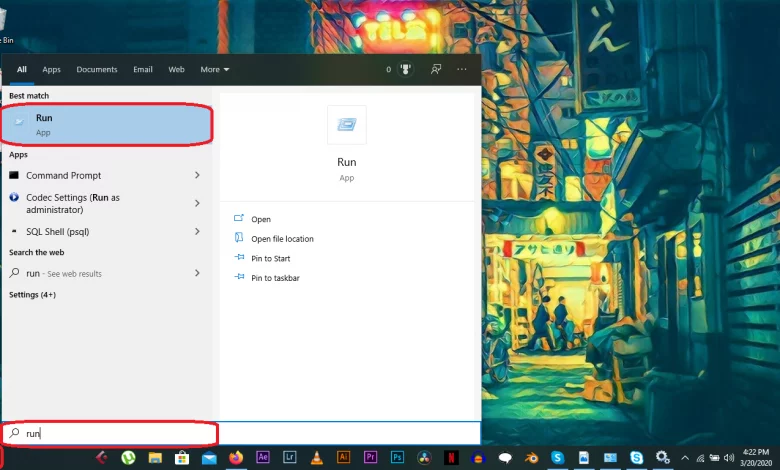
Task: Open the three-dot options menu
Action: [461, 70]
